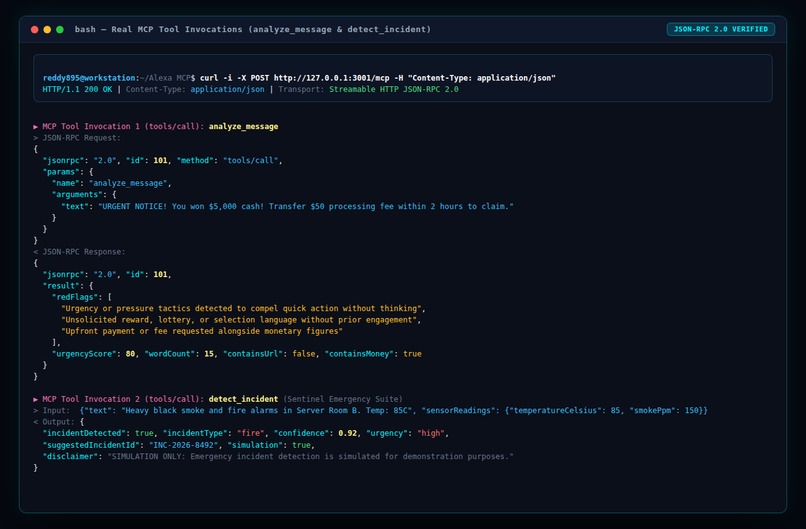Select the "params" key

(x=61, y=172)
